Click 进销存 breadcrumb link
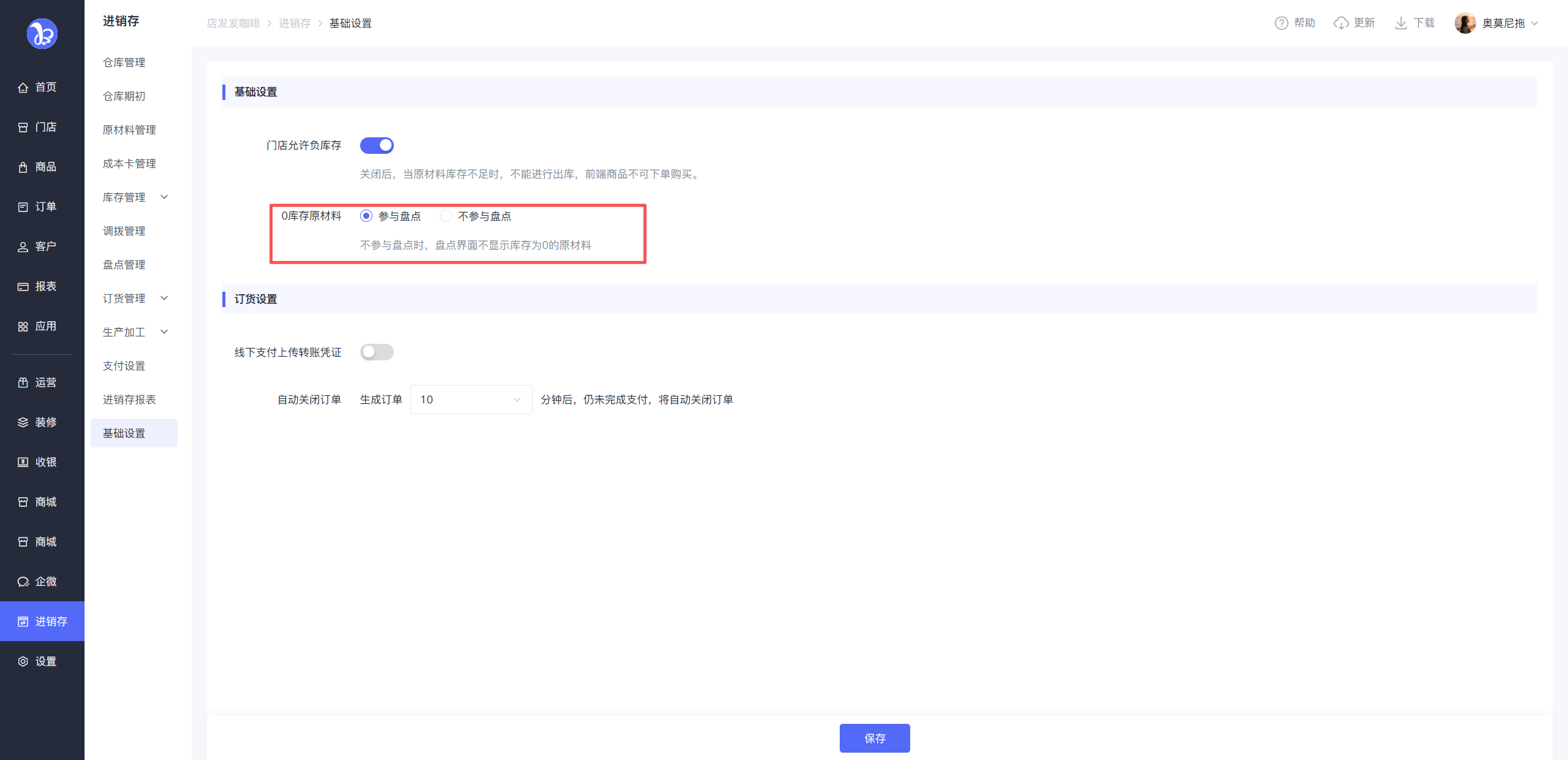Screen dimensions: 1568x760 [x=295, y=23]
